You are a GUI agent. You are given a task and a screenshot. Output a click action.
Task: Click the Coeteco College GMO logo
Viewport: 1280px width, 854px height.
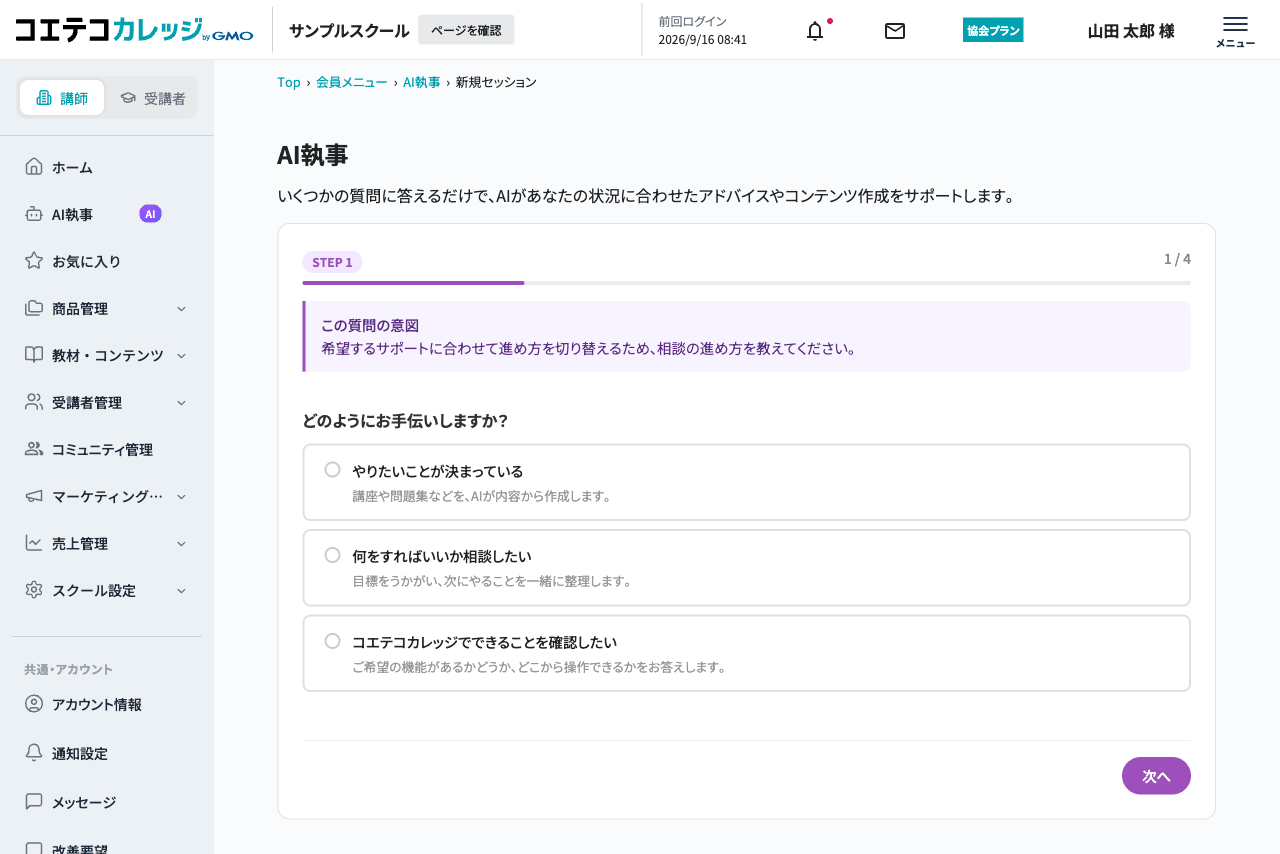[134, 30]
